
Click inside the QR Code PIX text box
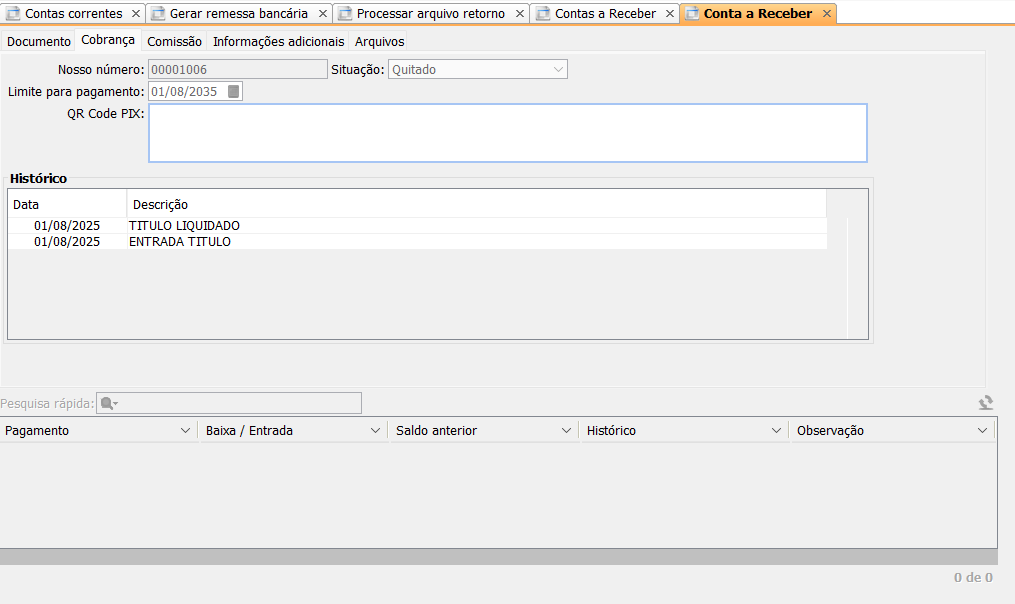tap(507, 133)
